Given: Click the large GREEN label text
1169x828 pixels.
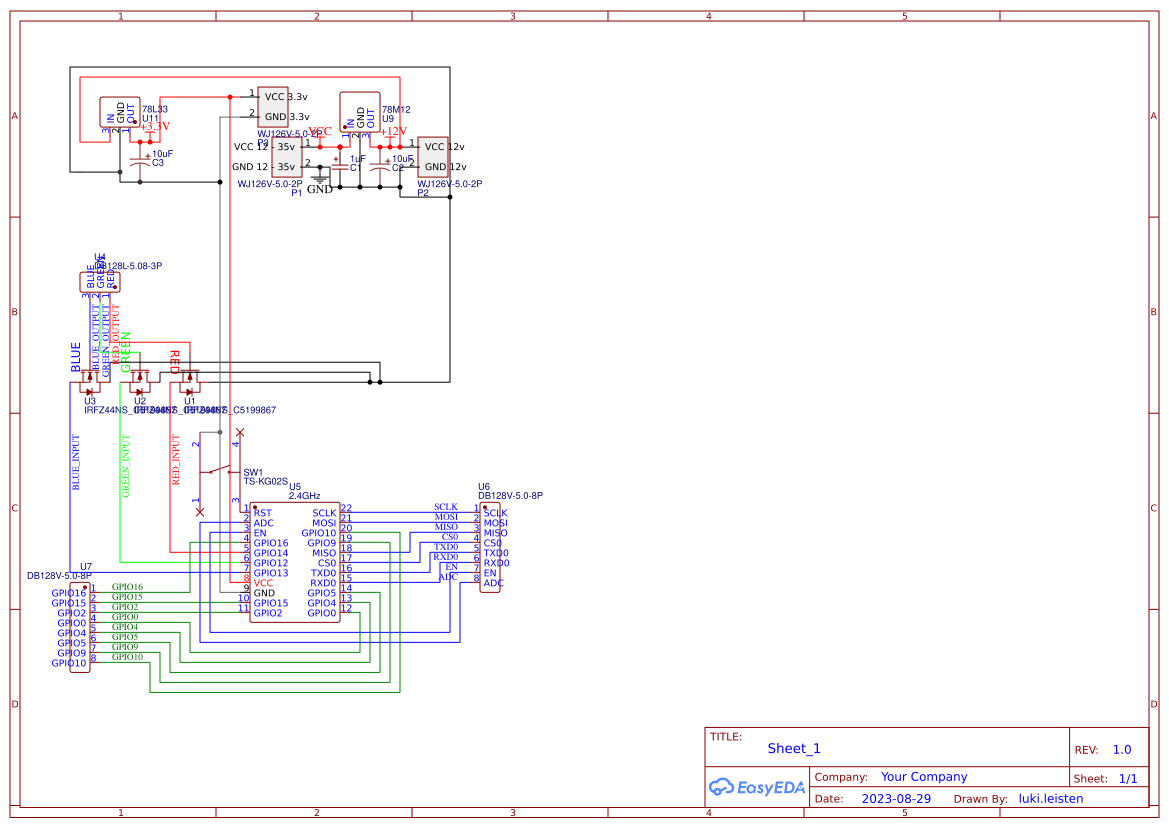Looking at the screenshot, I should point(126,353).
